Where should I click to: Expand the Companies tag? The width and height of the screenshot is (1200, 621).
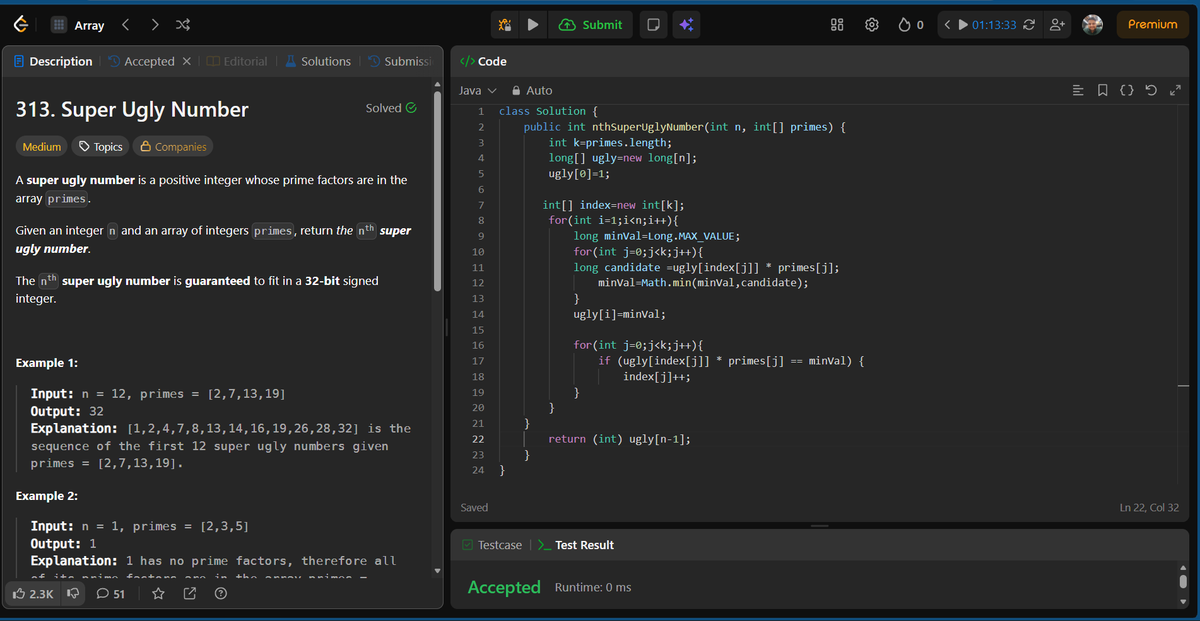[x=173, y=147]
